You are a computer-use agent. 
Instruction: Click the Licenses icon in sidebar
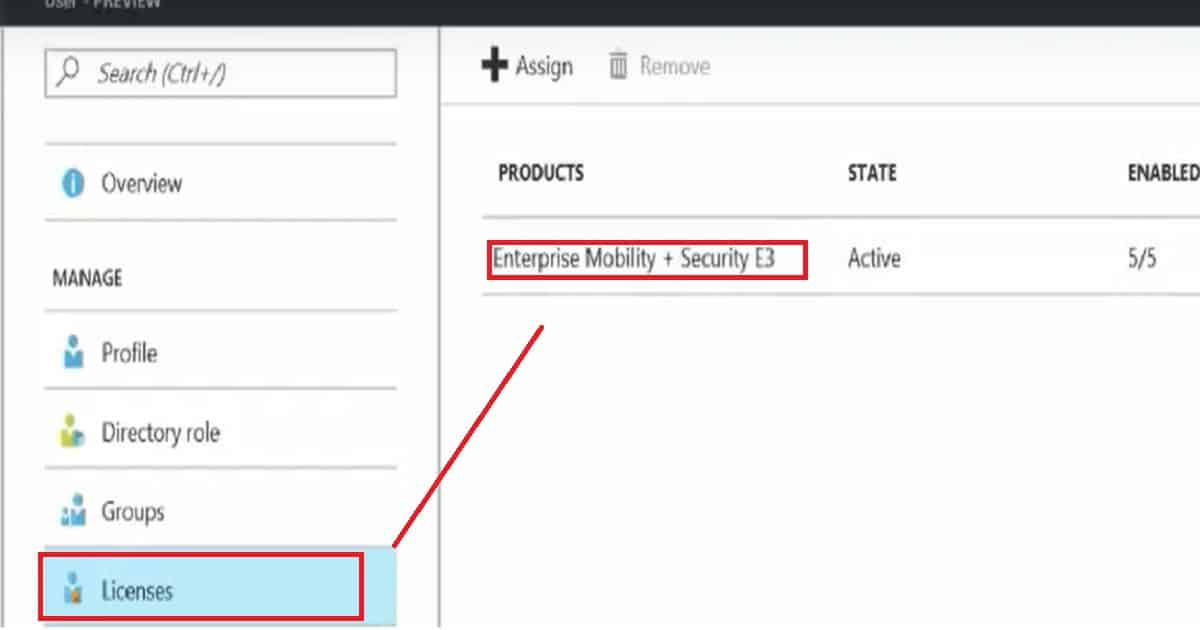[x=73, y=590]
